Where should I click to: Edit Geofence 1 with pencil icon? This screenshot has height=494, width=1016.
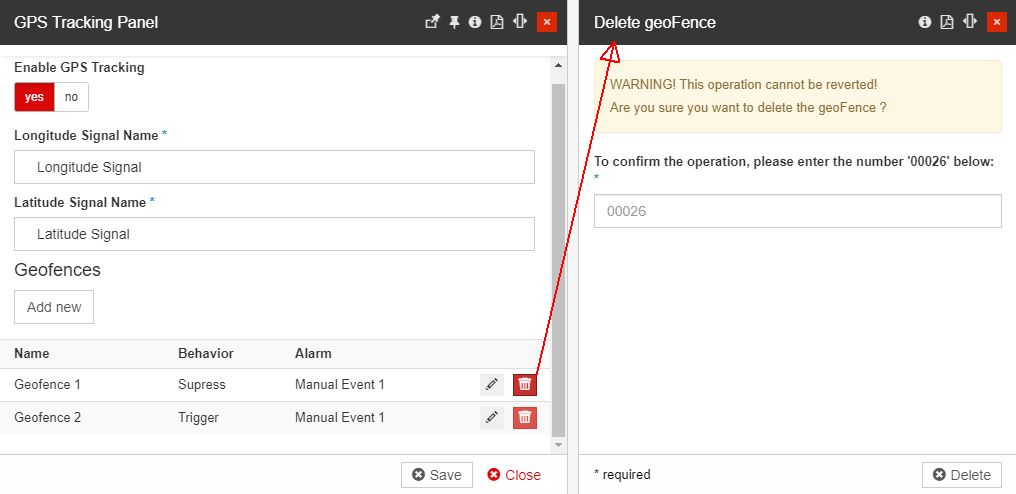point(491,385)
